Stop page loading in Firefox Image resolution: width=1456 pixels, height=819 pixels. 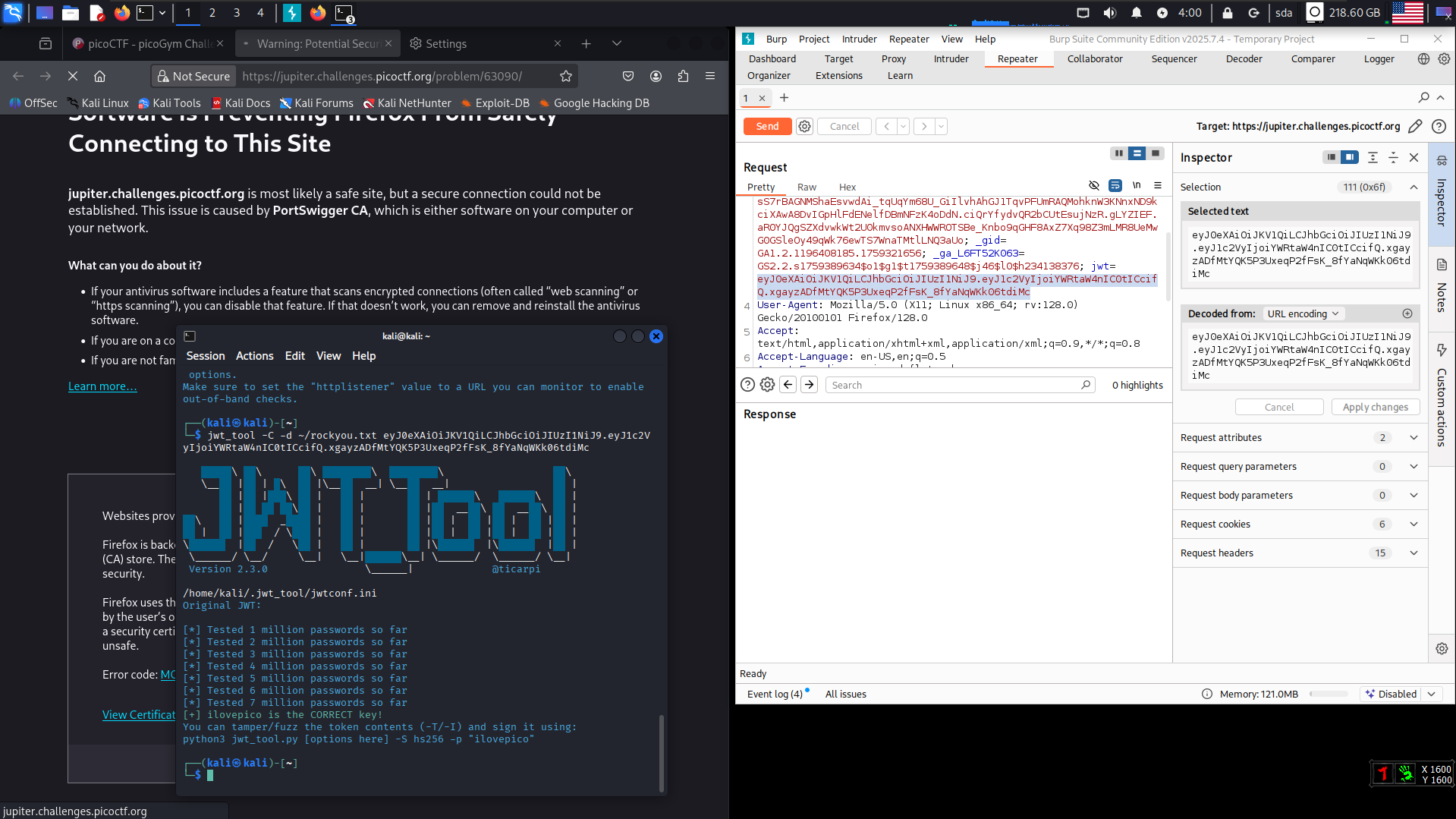73,76
